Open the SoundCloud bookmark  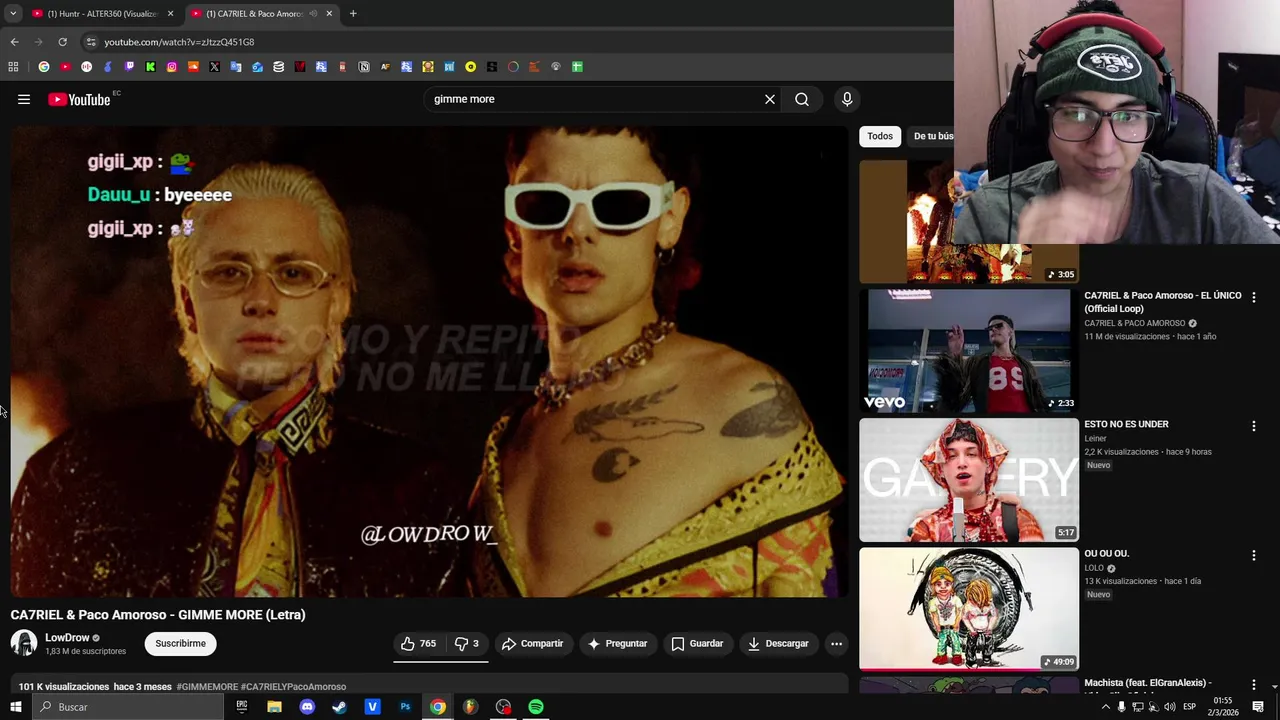click(x=193, y=67)
